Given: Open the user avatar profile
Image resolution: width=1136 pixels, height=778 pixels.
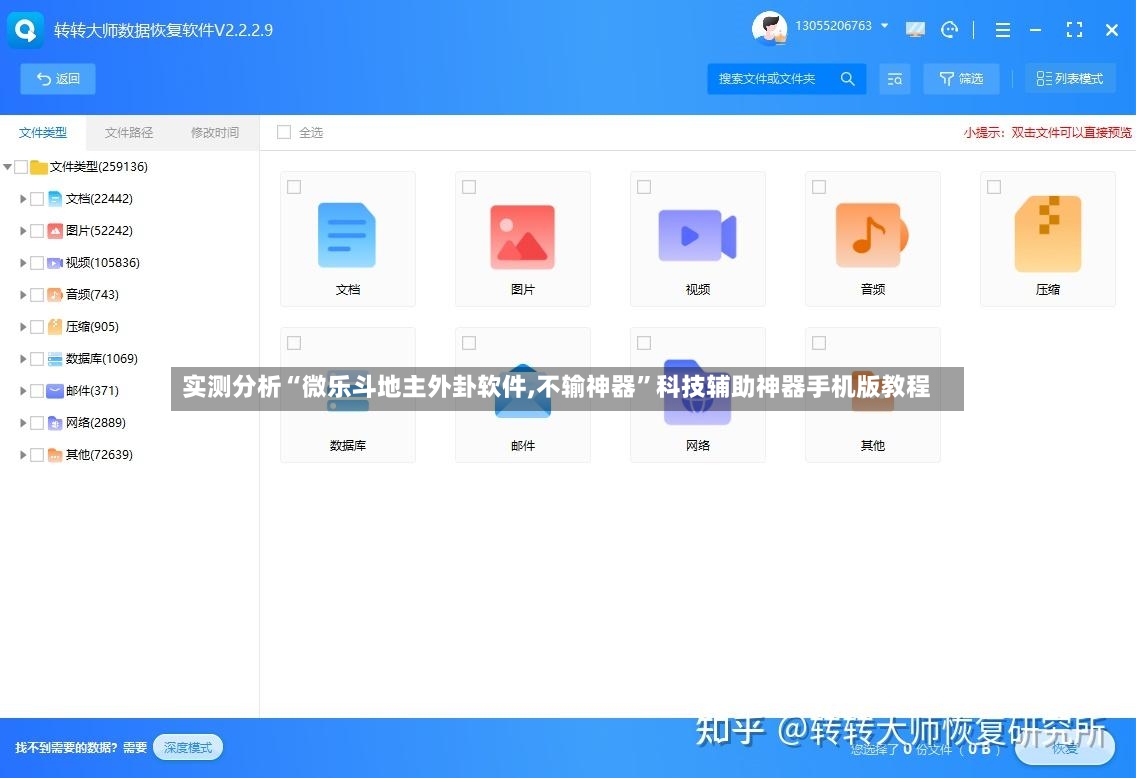Looking at the screenshot, I should [769, 28].
